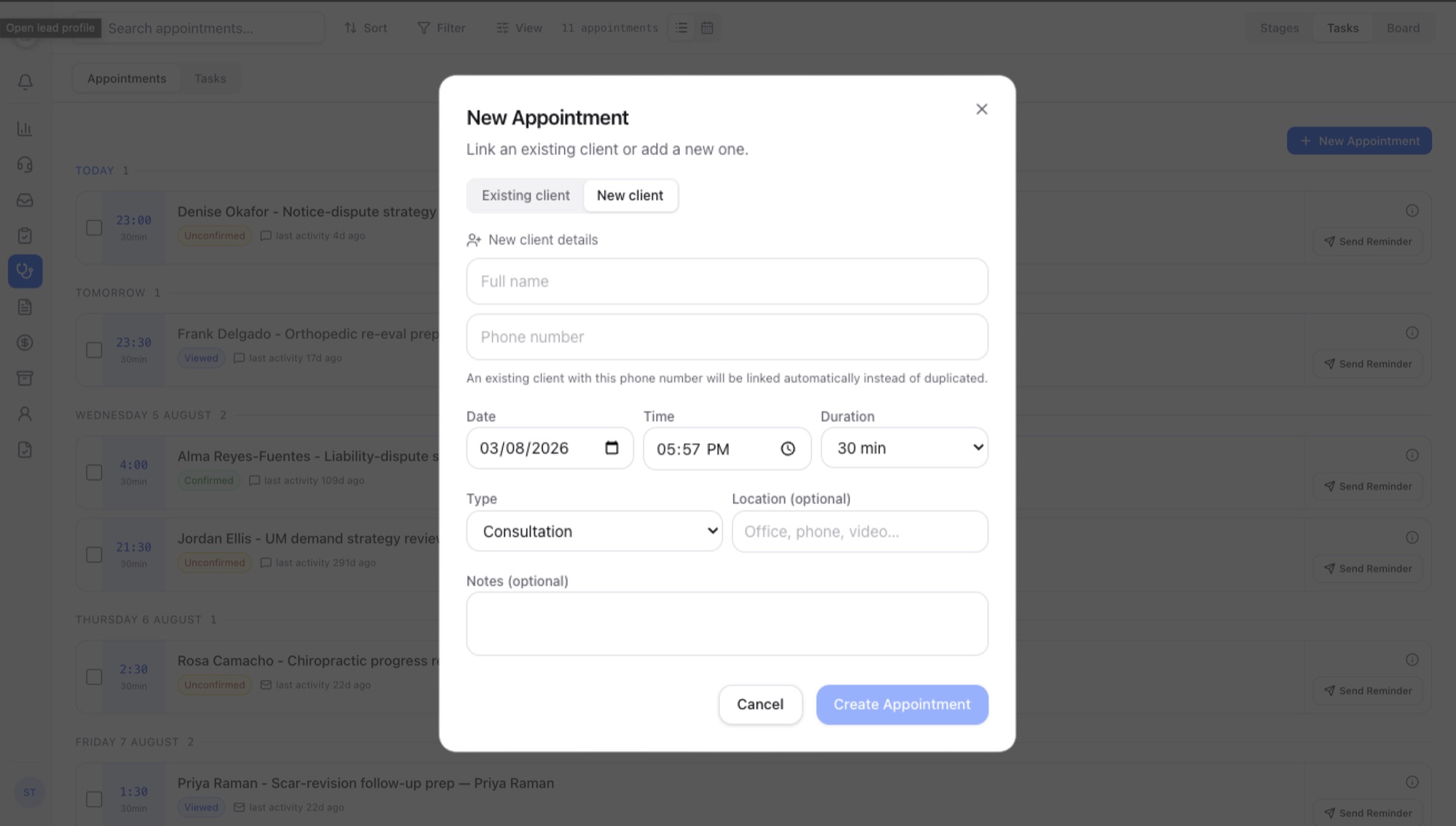Open the file check icon in sidebar
This screenshot has height=826, width=1456.
[x=25, y=449]
